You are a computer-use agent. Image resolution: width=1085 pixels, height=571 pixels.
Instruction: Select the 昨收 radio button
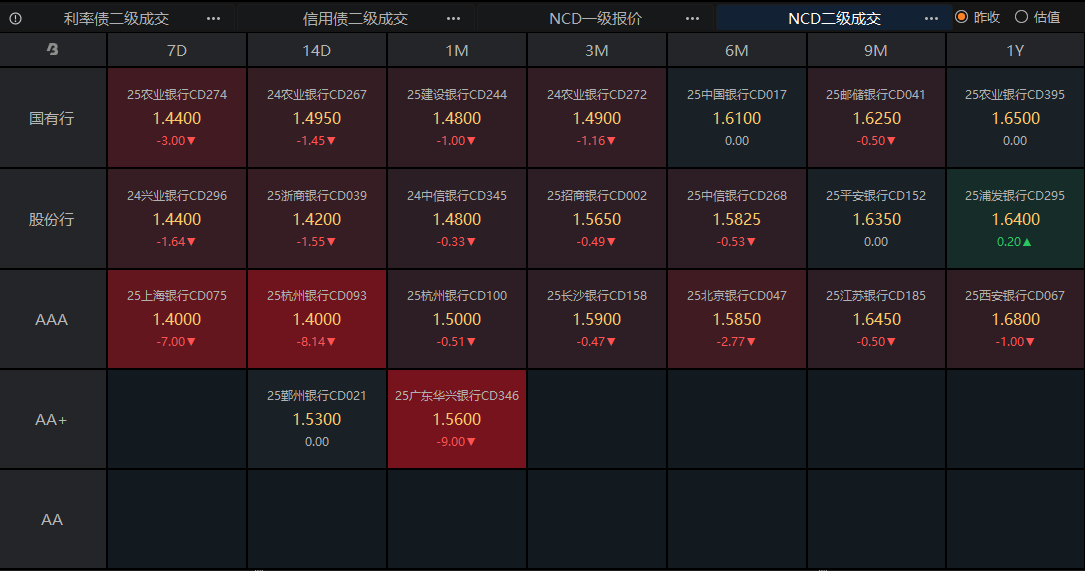[x=961, y=17]
